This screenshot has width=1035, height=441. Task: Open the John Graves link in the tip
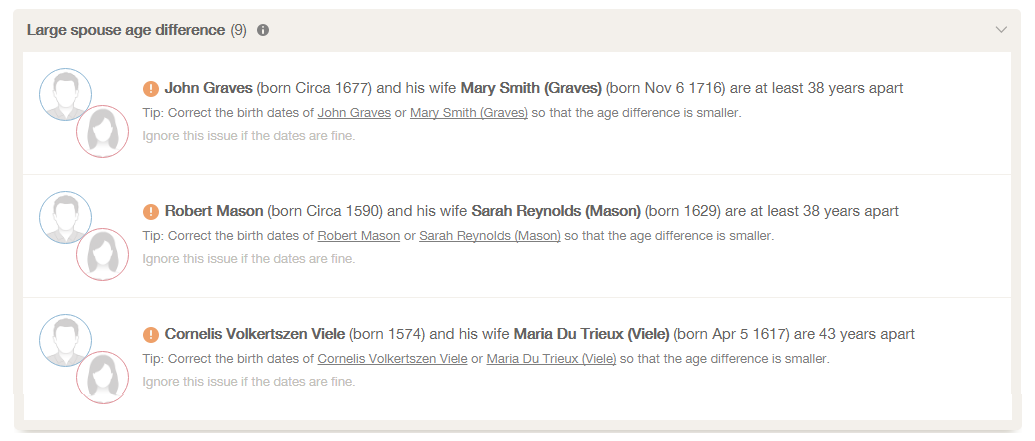point(354,113)
